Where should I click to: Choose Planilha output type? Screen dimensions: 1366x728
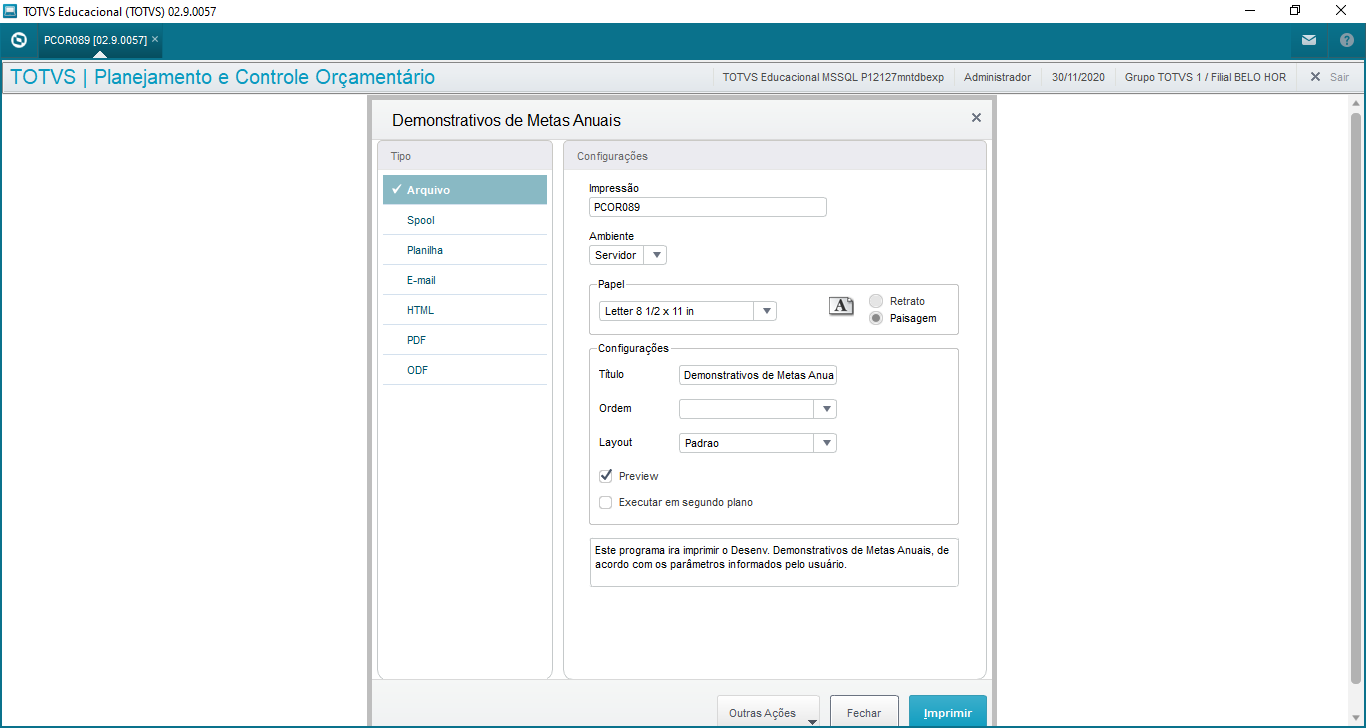pos(465,250)
